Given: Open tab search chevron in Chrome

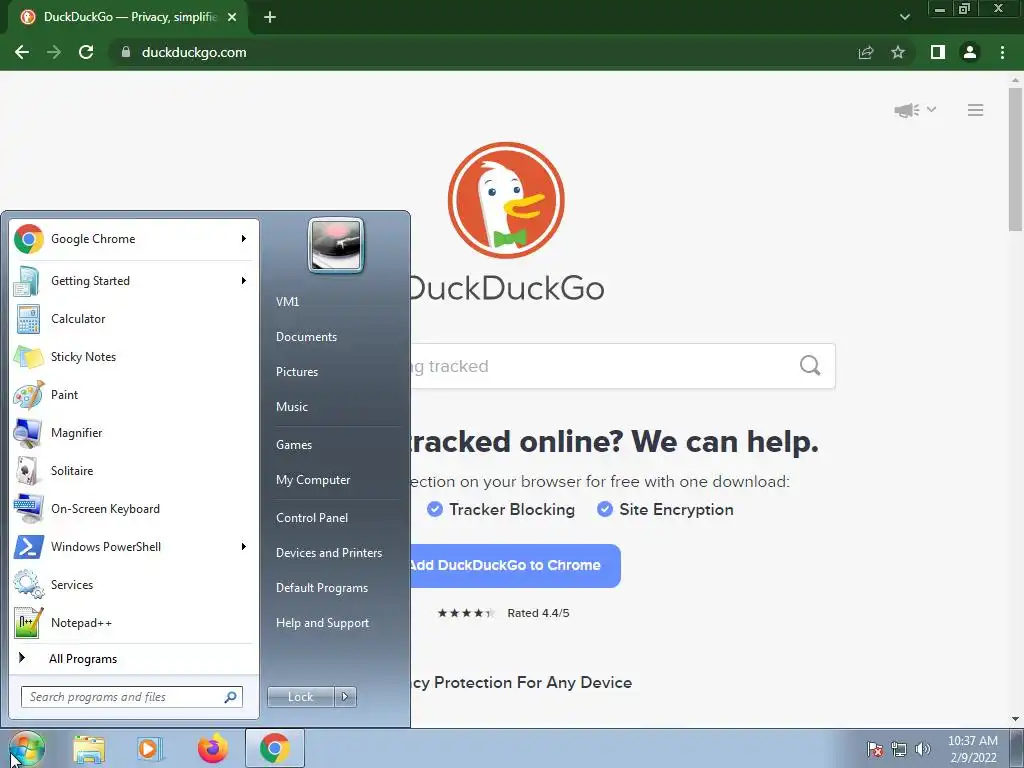Looking at the screenshot, I should (x=904, y=17).
